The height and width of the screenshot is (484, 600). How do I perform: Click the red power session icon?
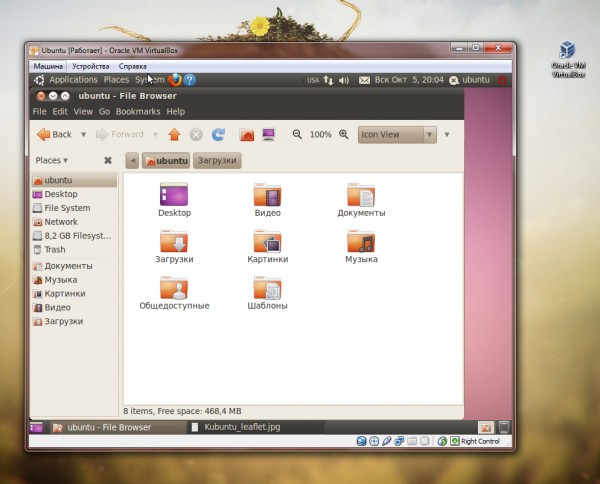pyautogui.click(x=502, y=80)
